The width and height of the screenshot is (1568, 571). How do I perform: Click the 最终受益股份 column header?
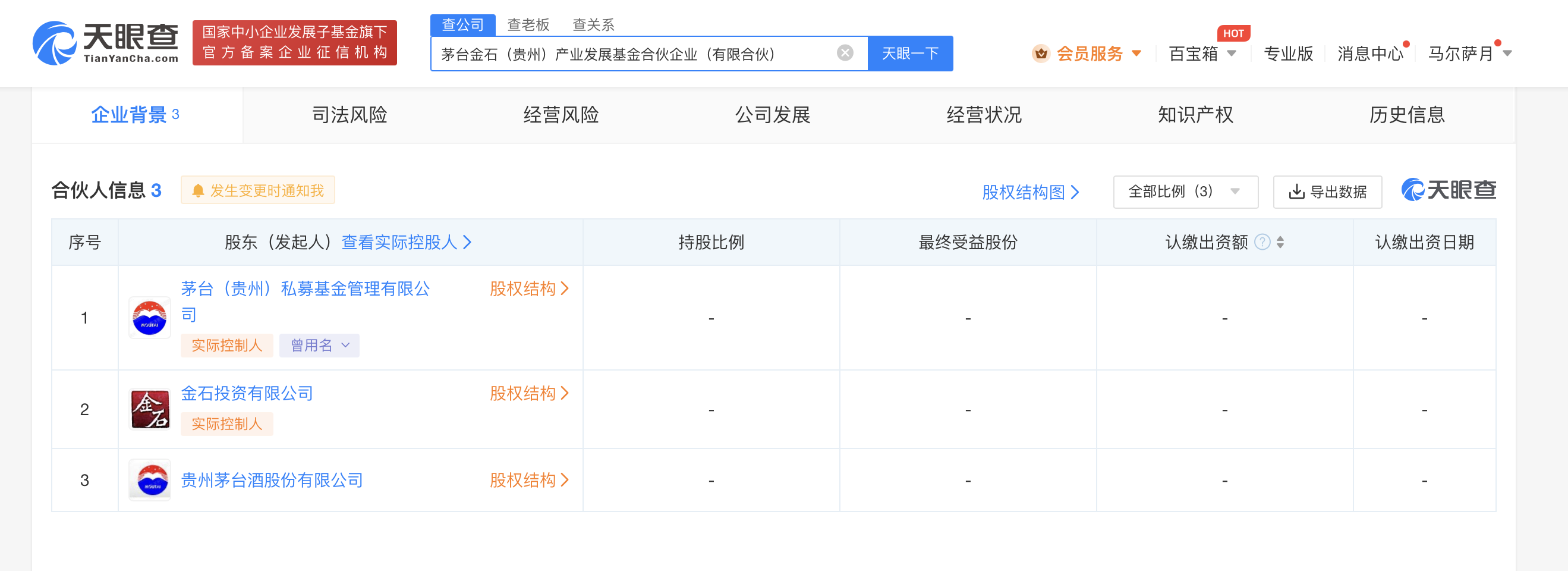968,242
